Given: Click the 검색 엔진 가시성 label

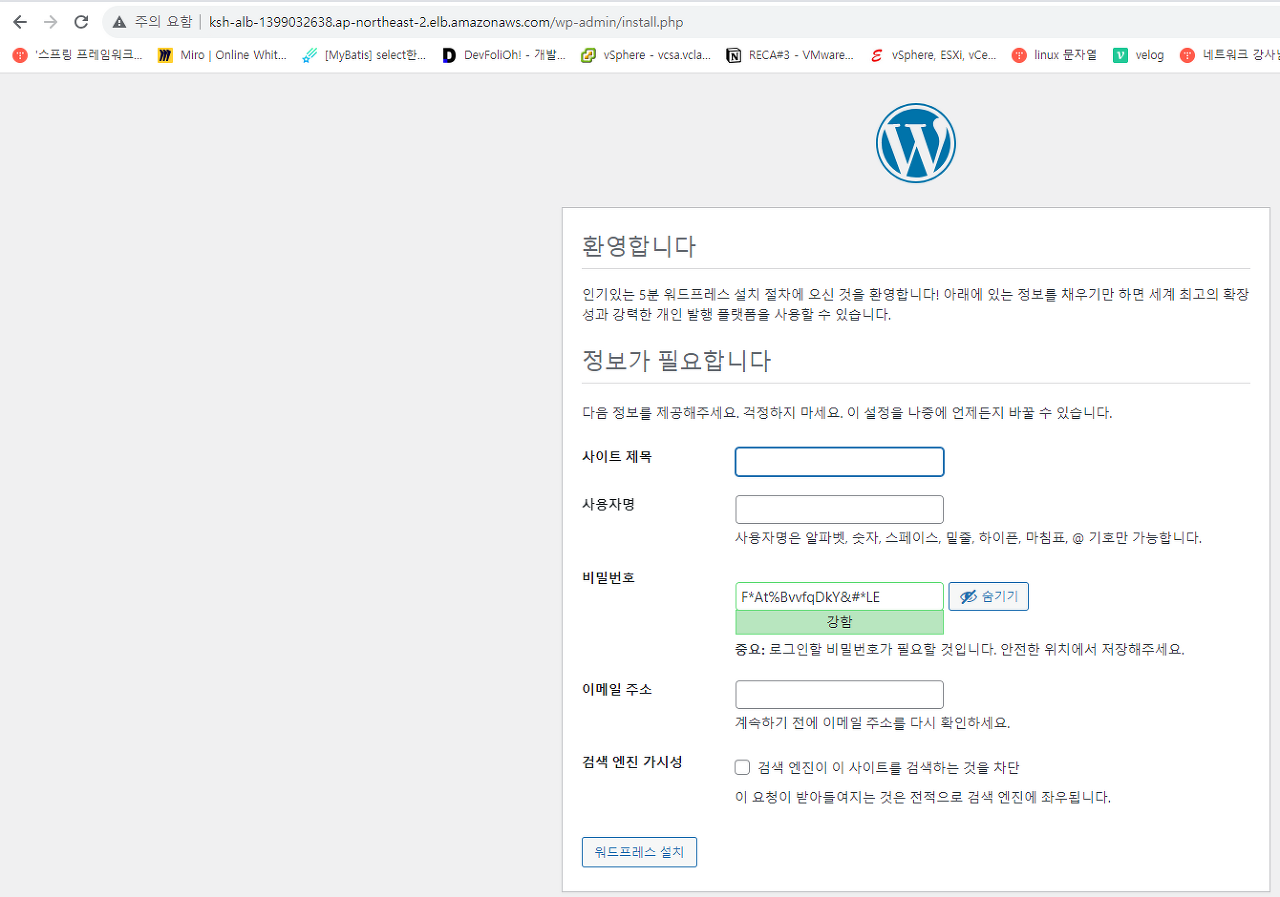Looking at the screenshot, I should click(632, 762).
